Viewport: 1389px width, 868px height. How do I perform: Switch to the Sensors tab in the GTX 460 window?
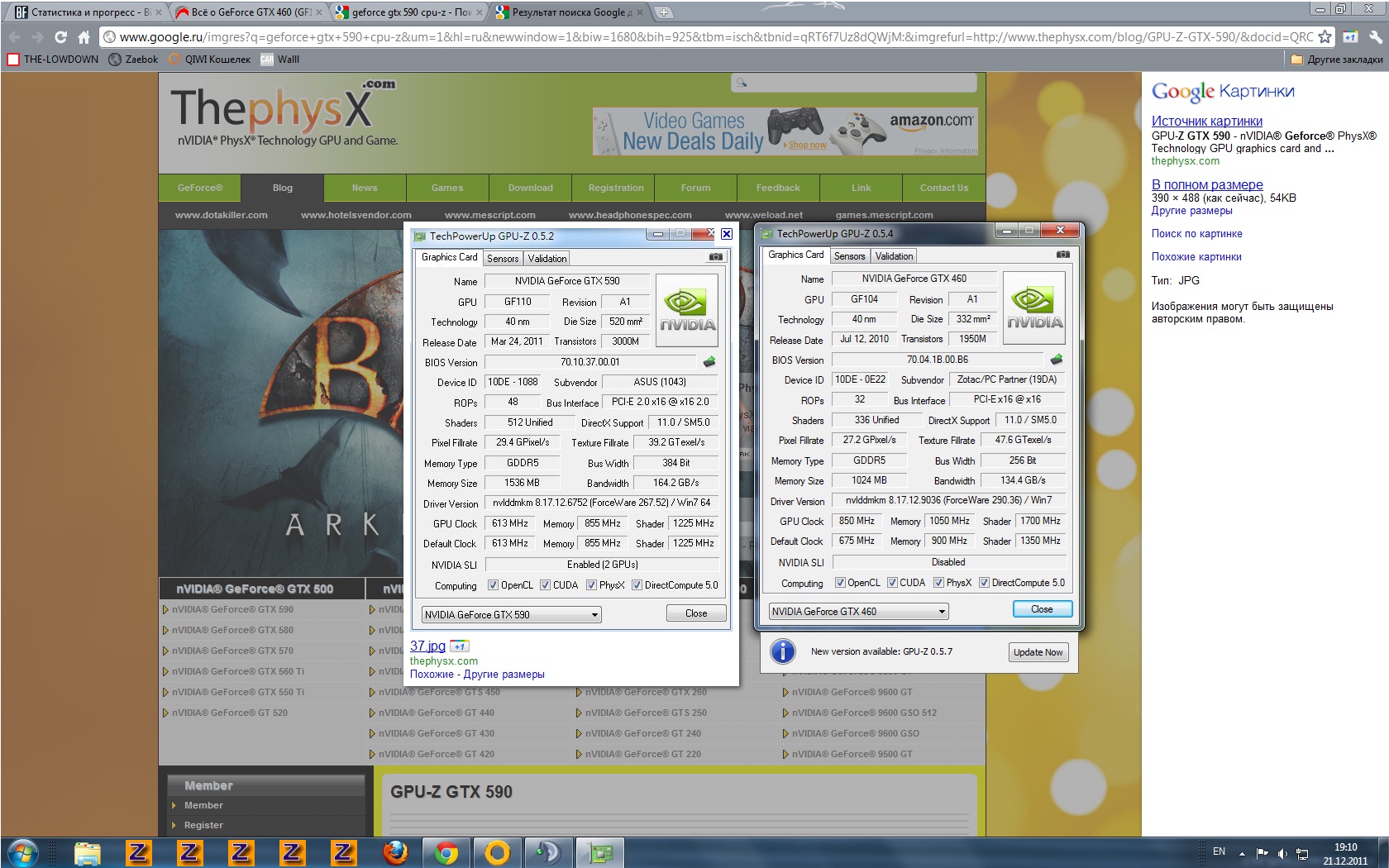849,256
